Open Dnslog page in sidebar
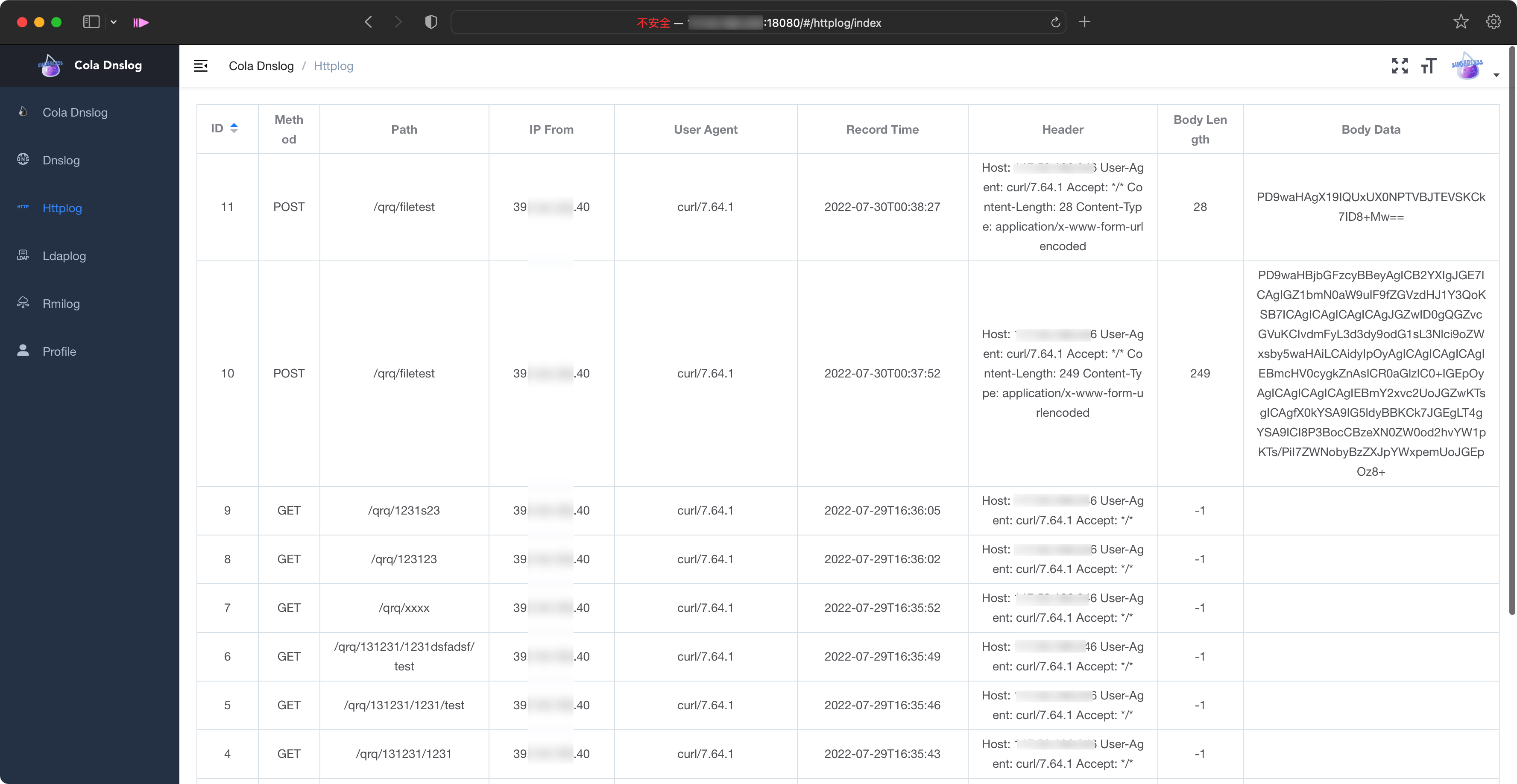The height and width of the screenshot is (784, 1517). click(61, 160)
